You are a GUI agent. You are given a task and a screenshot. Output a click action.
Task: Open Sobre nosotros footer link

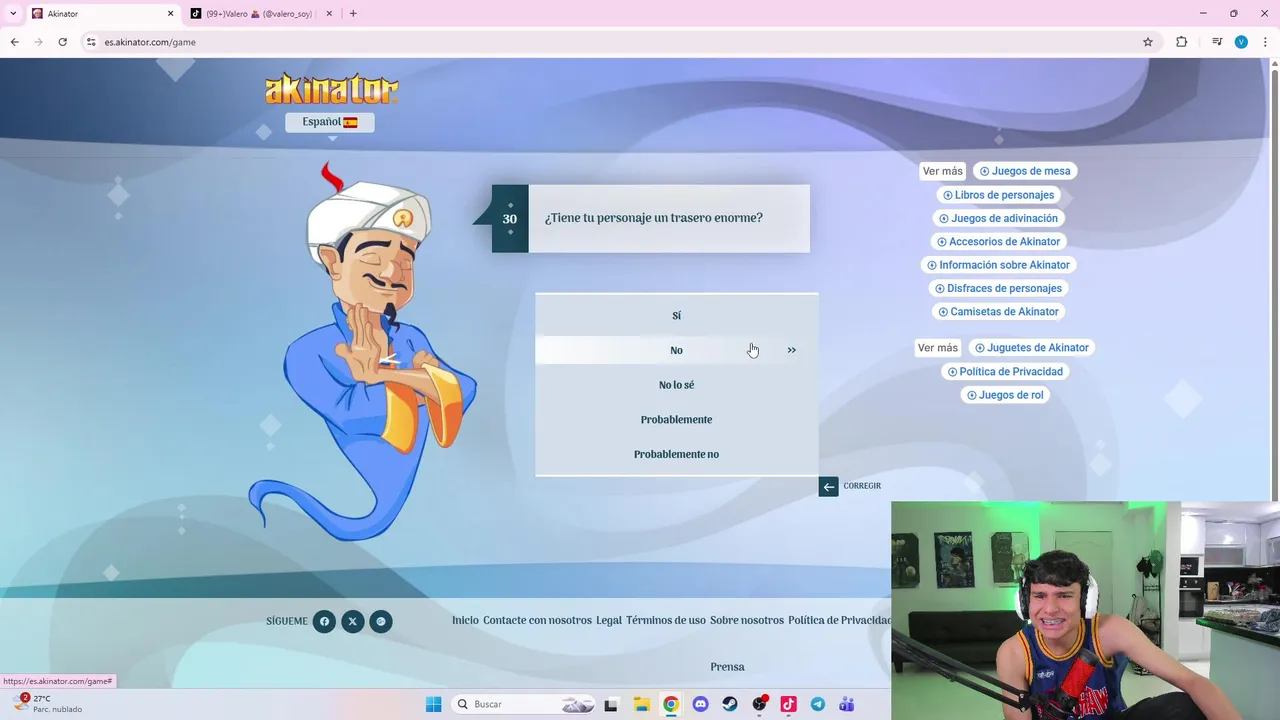pos(747,620)
